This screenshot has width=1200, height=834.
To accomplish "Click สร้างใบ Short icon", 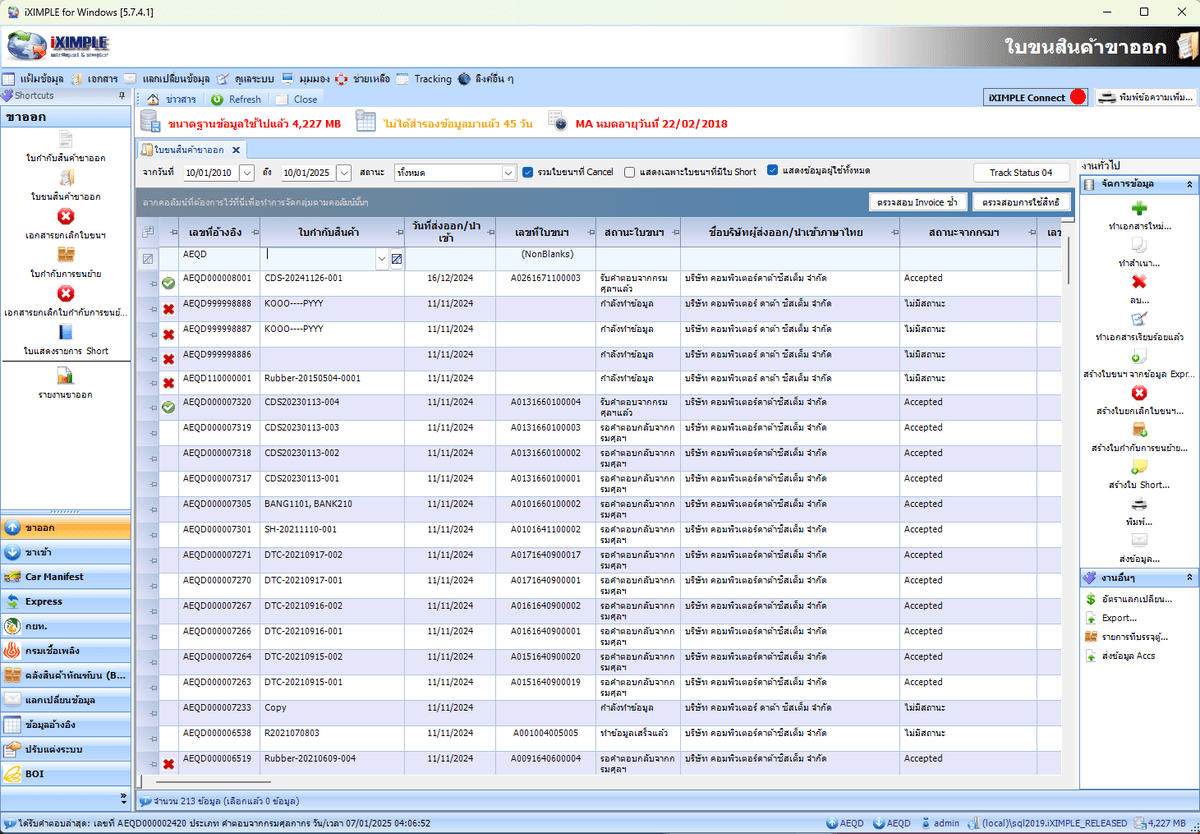I will pyautogui.click(x=1139, y=467).
